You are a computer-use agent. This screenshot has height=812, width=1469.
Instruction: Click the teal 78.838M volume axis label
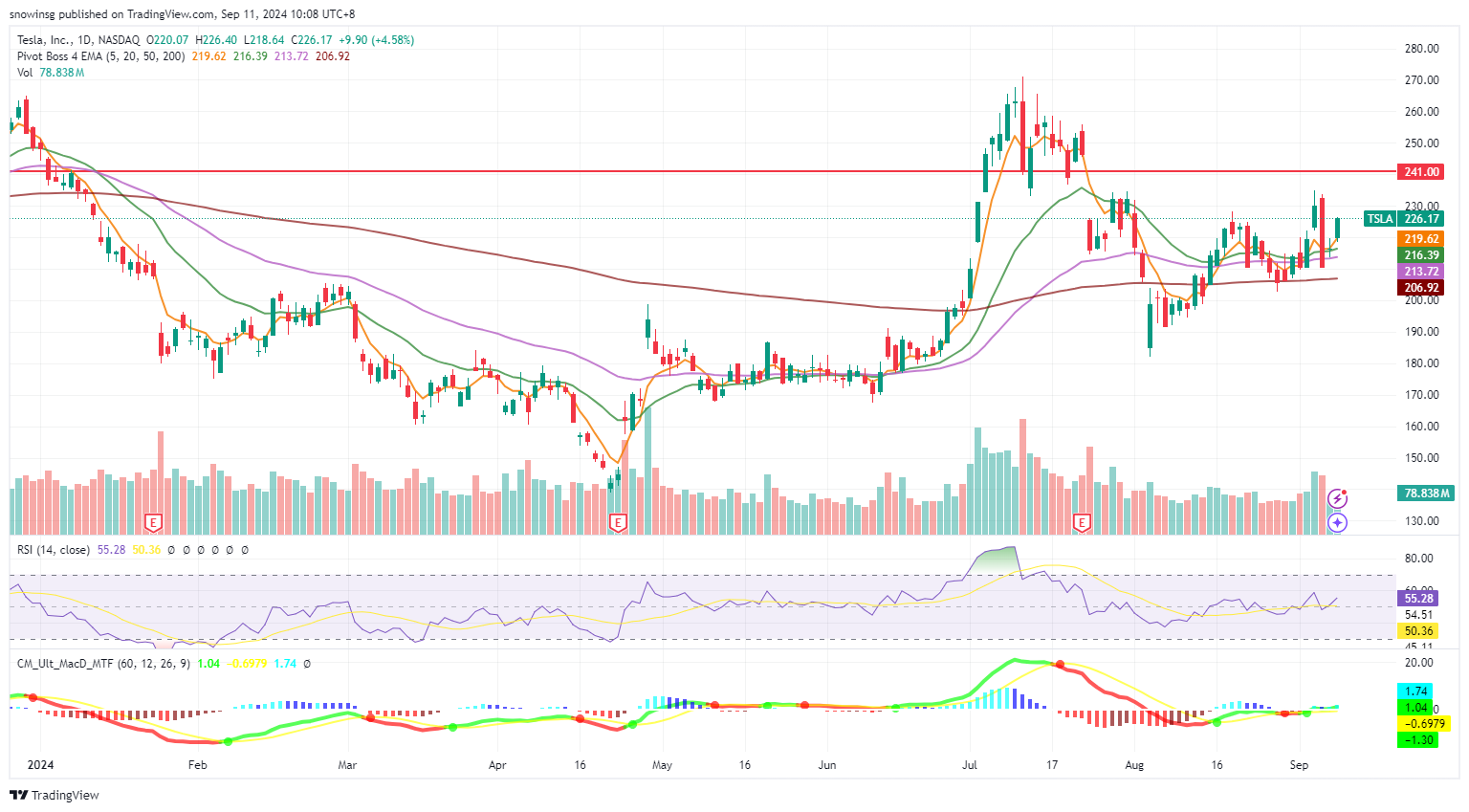pos(1425,494)
